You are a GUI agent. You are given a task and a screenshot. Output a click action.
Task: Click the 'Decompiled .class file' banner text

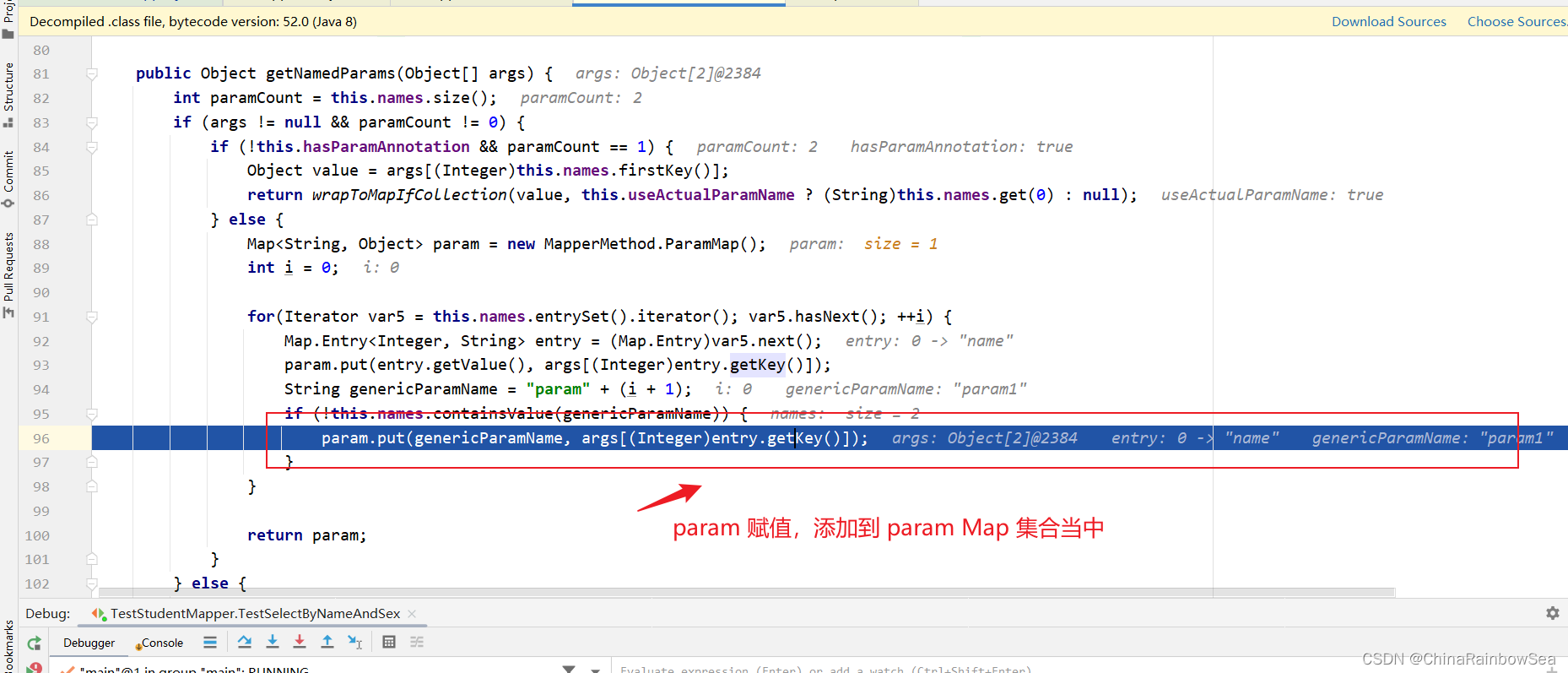[193, 22]
